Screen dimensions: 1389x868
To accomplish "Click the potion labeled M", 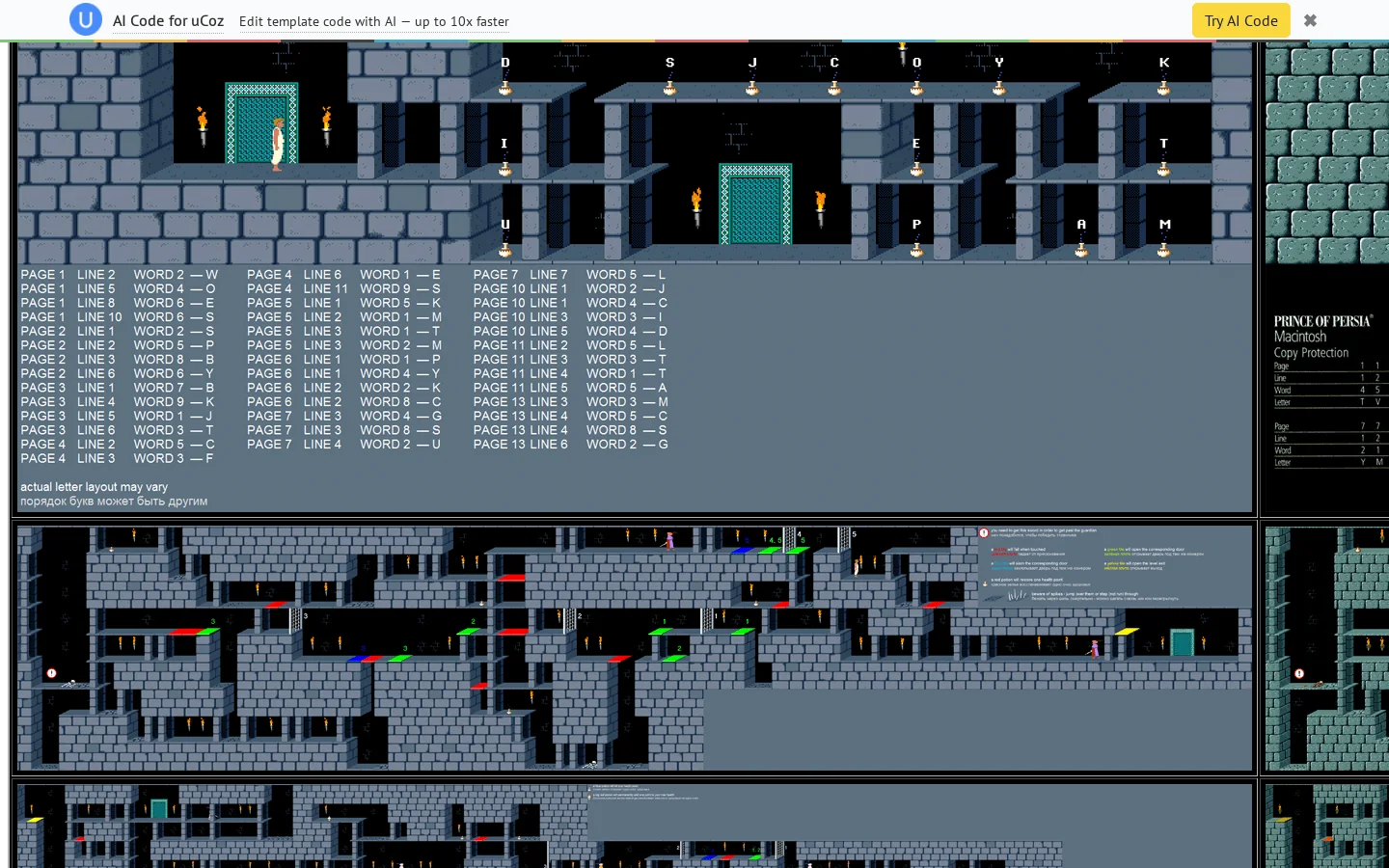I will tap(1163, 249).
